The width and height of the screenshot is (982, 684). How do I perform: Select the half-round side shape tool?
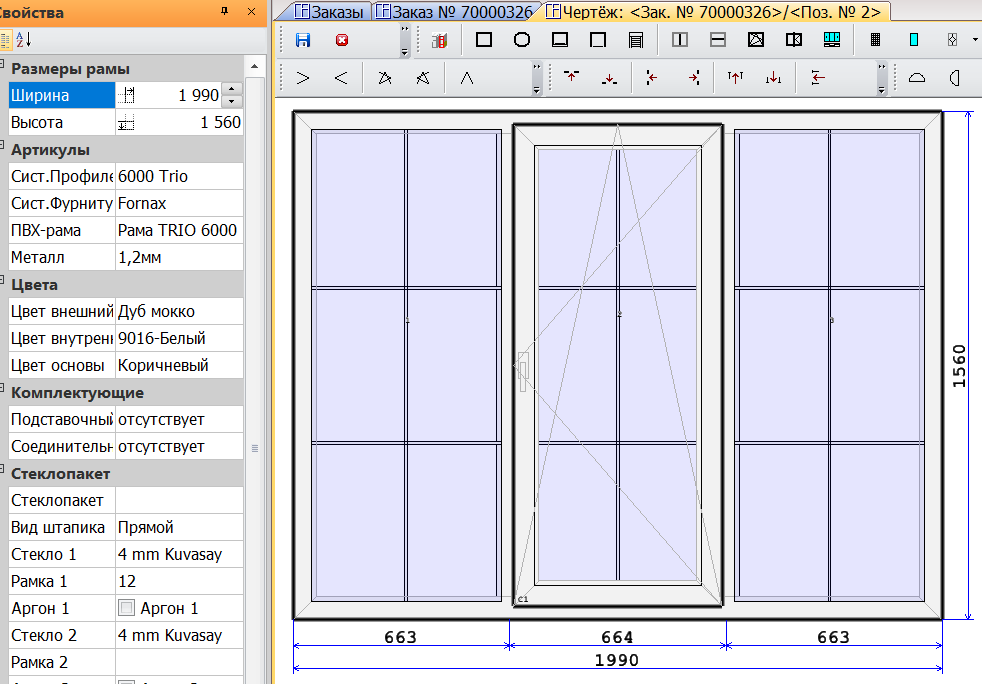point(954,78)
